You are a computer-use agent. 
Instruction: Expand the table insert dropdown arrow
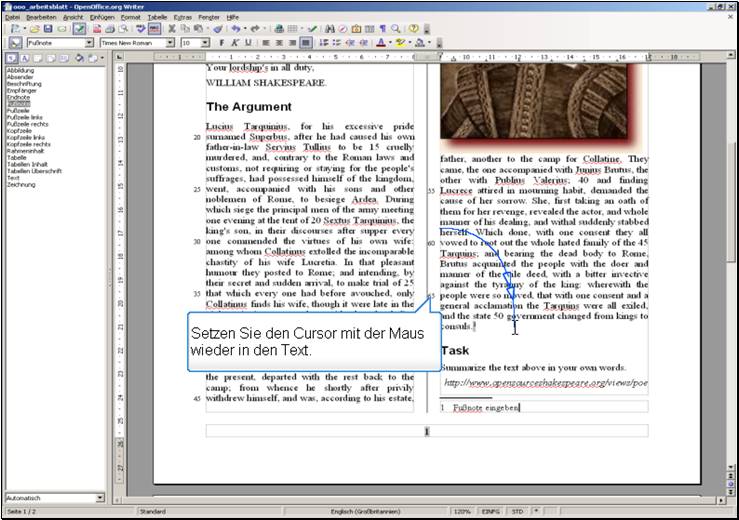(x=302, y=29)
